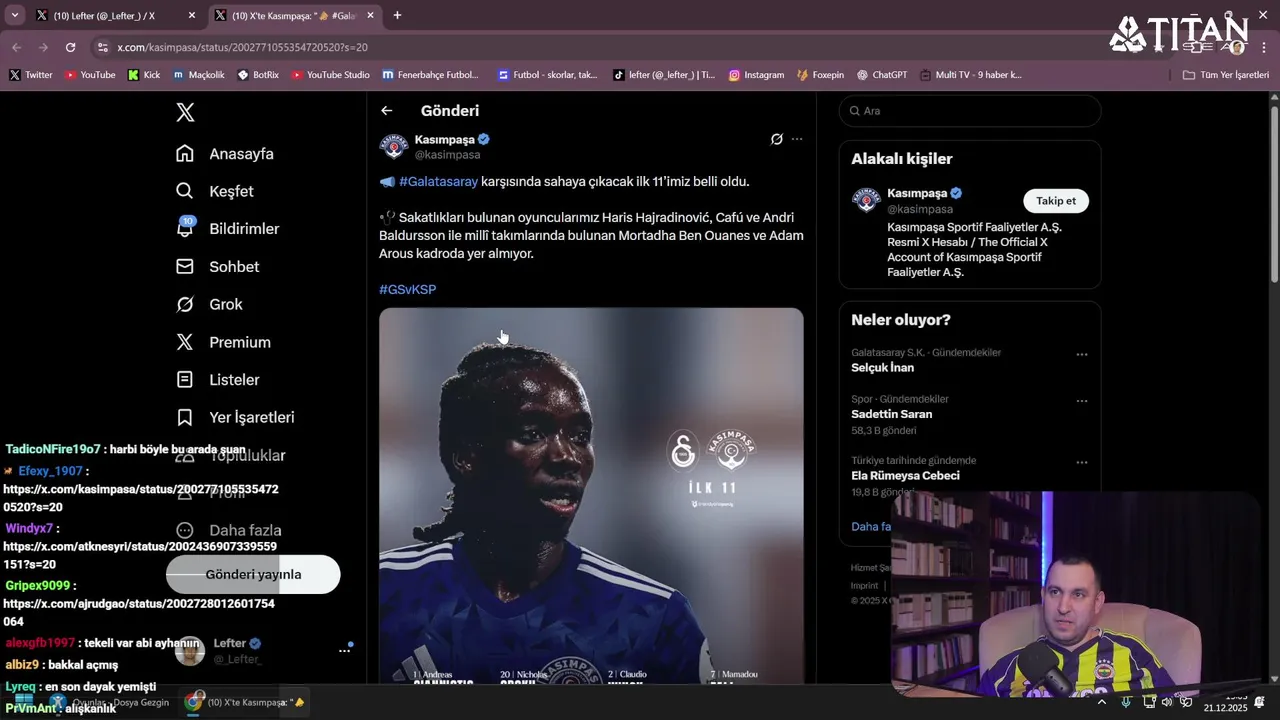Click the bookmark ribbon icon in sidebar

(x=185, y=417)
